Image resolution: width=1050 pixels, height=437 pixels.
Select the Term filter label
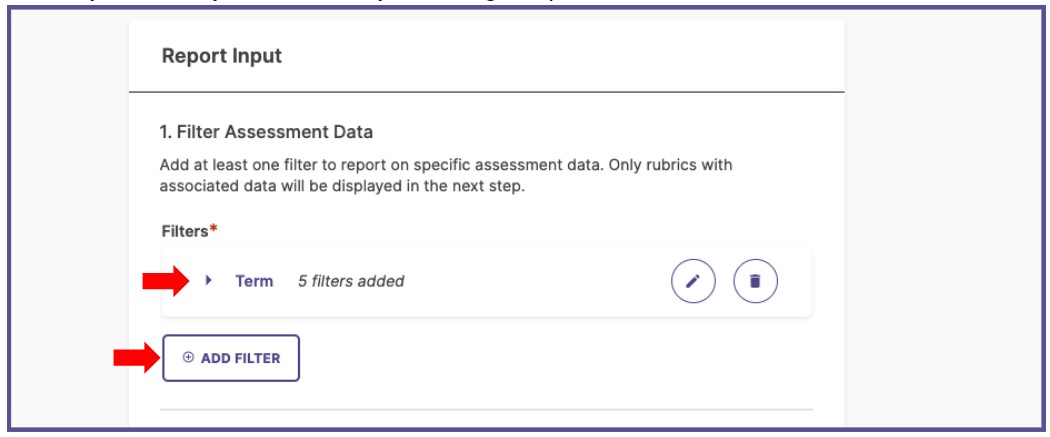(254, 281)
